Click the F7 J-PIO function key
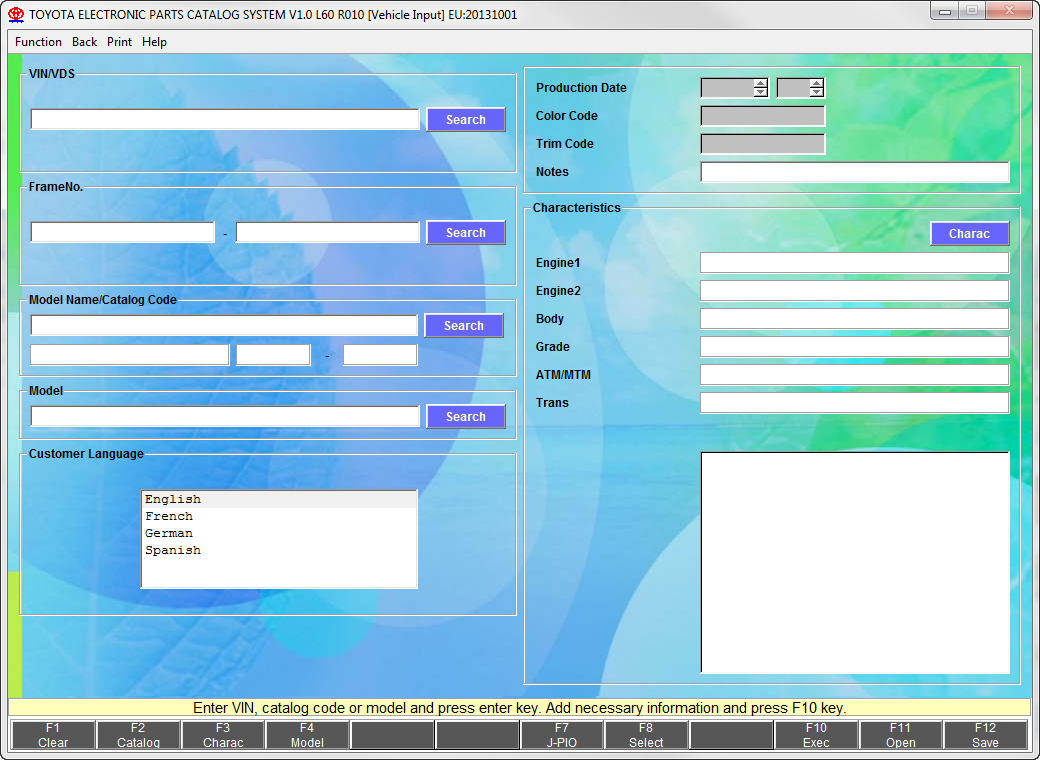1040x760 pixels. (x=561, y=735)
